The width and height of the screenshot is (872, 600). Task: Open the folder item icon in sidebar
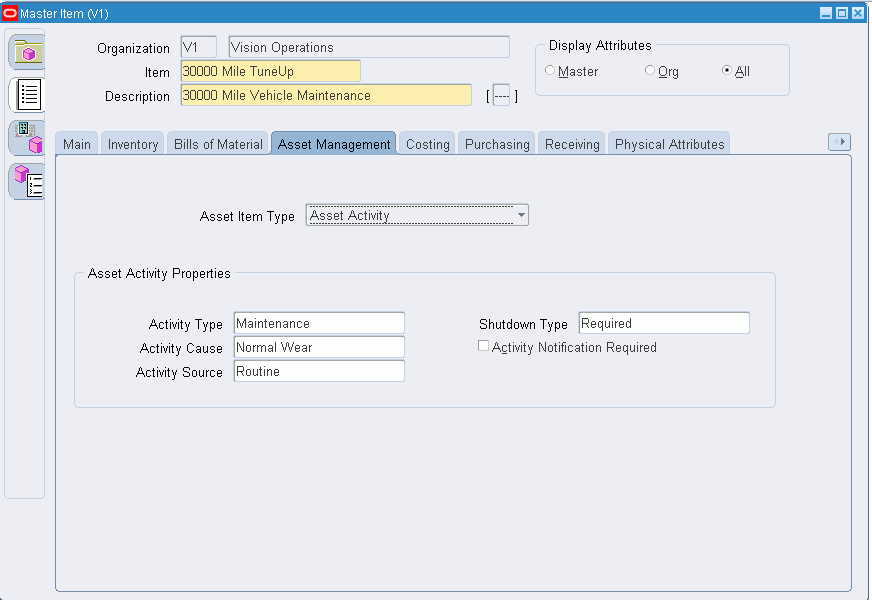tap(27, 52)
